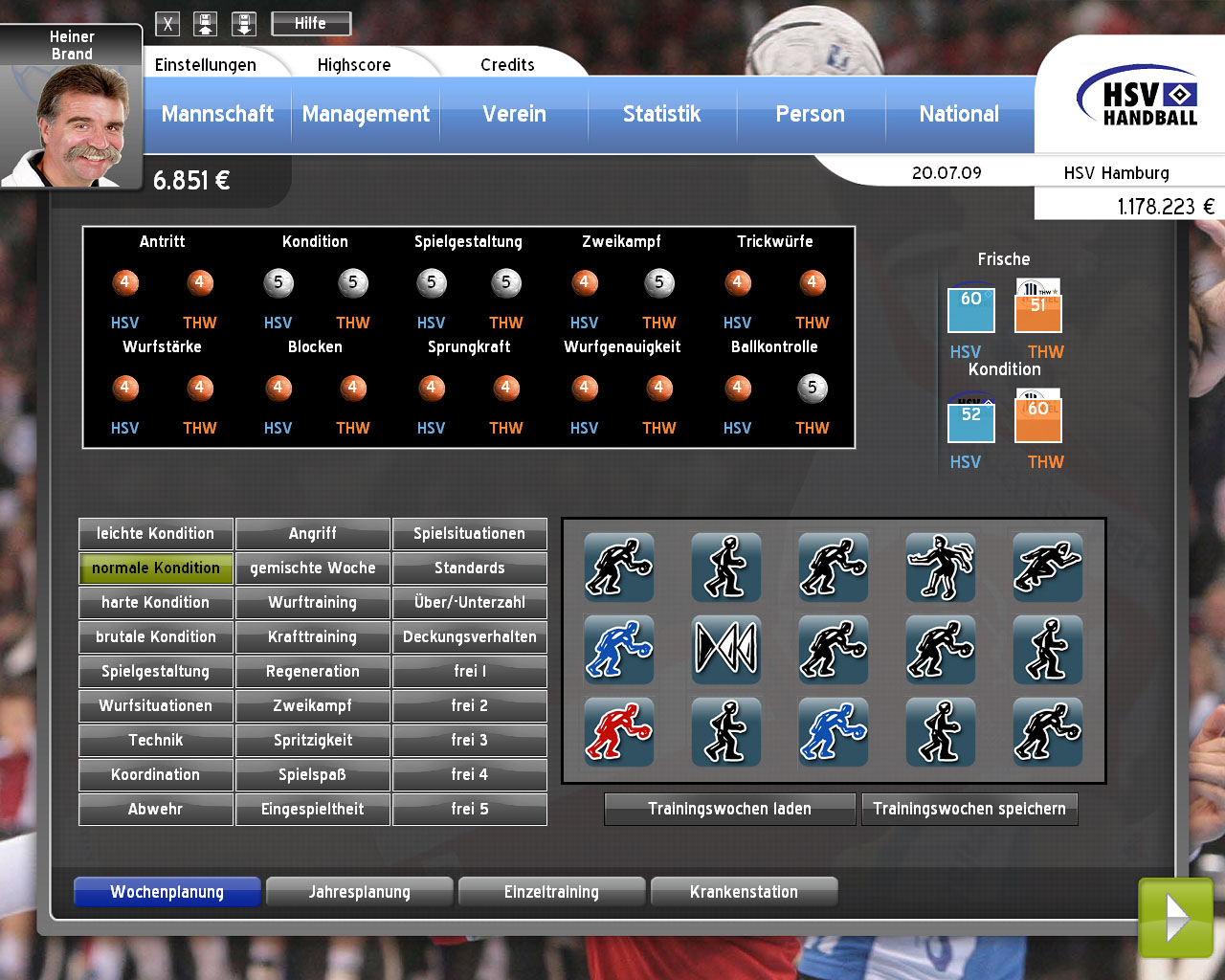The height and width of the screenshot is (980, 1225).
Task: Click the red player training icon
Action: tap(619, 732)
